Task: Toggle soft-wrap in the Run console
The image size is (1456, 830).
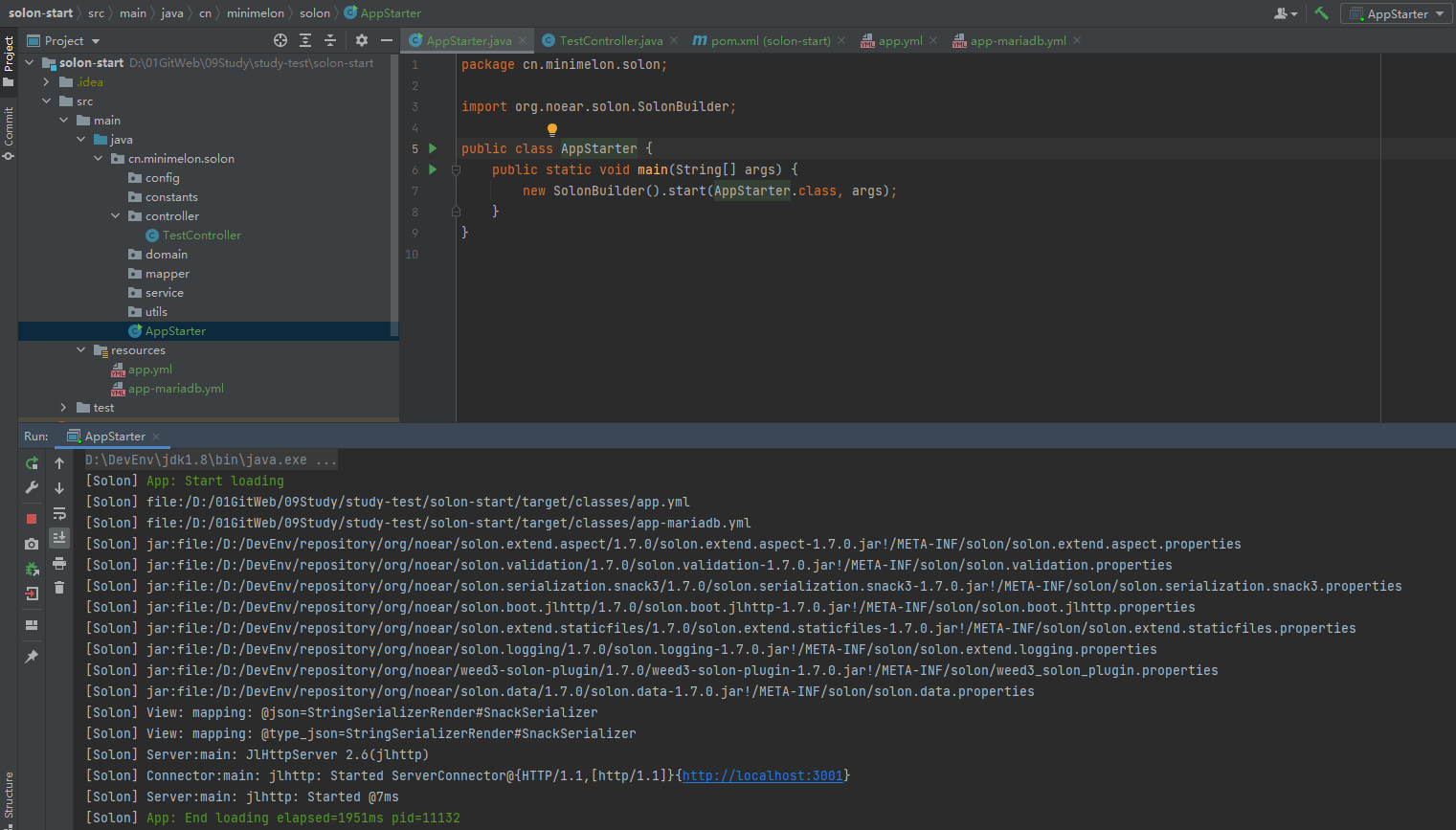Action: pyautogui.click(x=59, y=513)
